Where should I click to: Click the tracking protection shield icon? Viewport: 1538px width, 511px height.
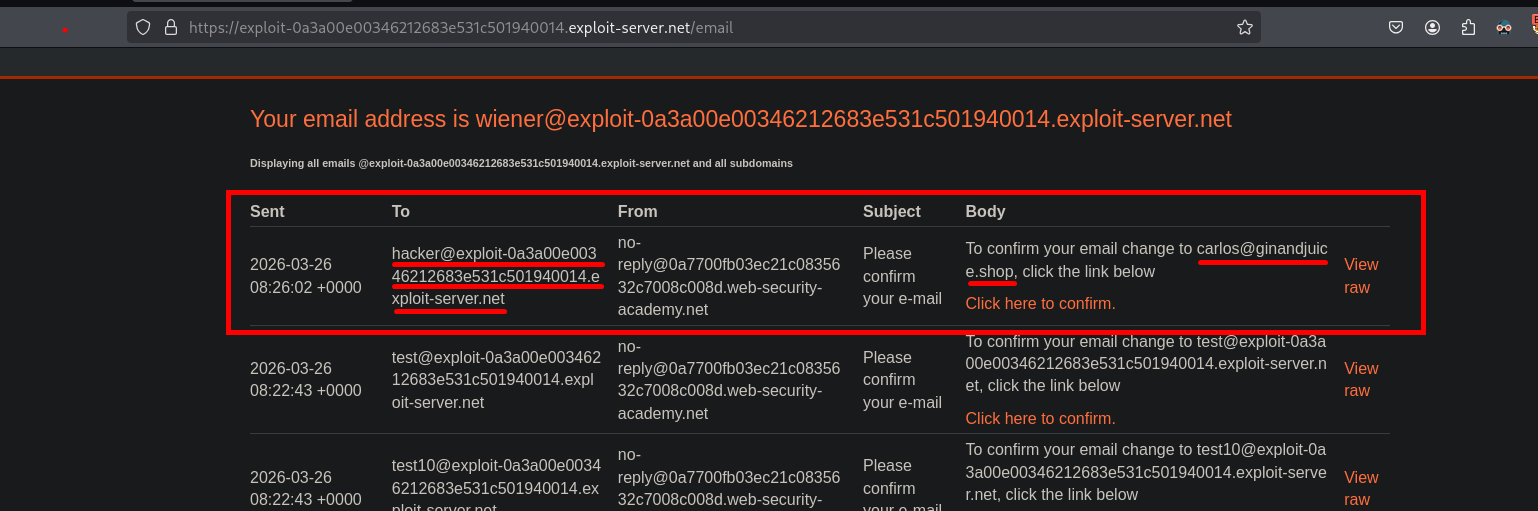pos(143,28)
